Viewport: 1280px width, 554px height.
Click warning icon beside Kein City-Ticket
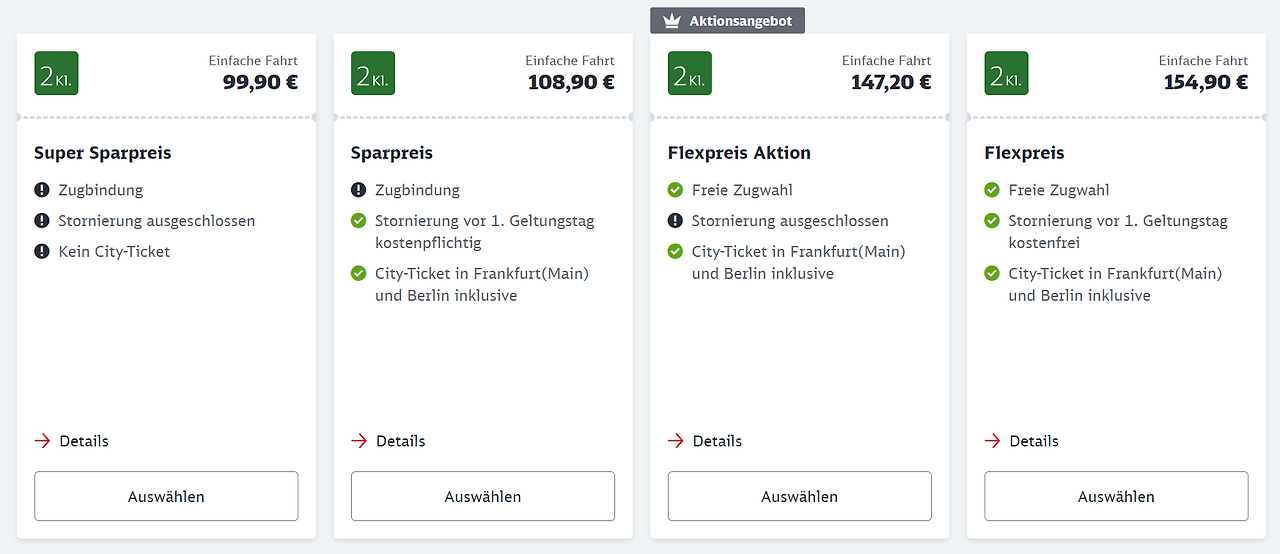click(x=42, y=252)
